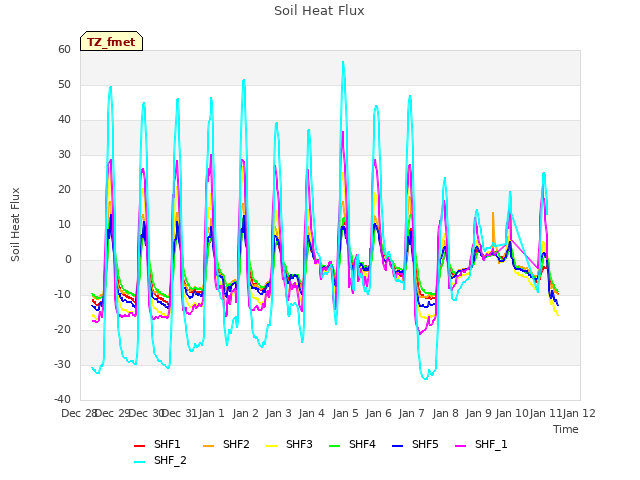Click the -20 y-axis tick label
Viewport: 640px width, 480px height.
[62, 329]
